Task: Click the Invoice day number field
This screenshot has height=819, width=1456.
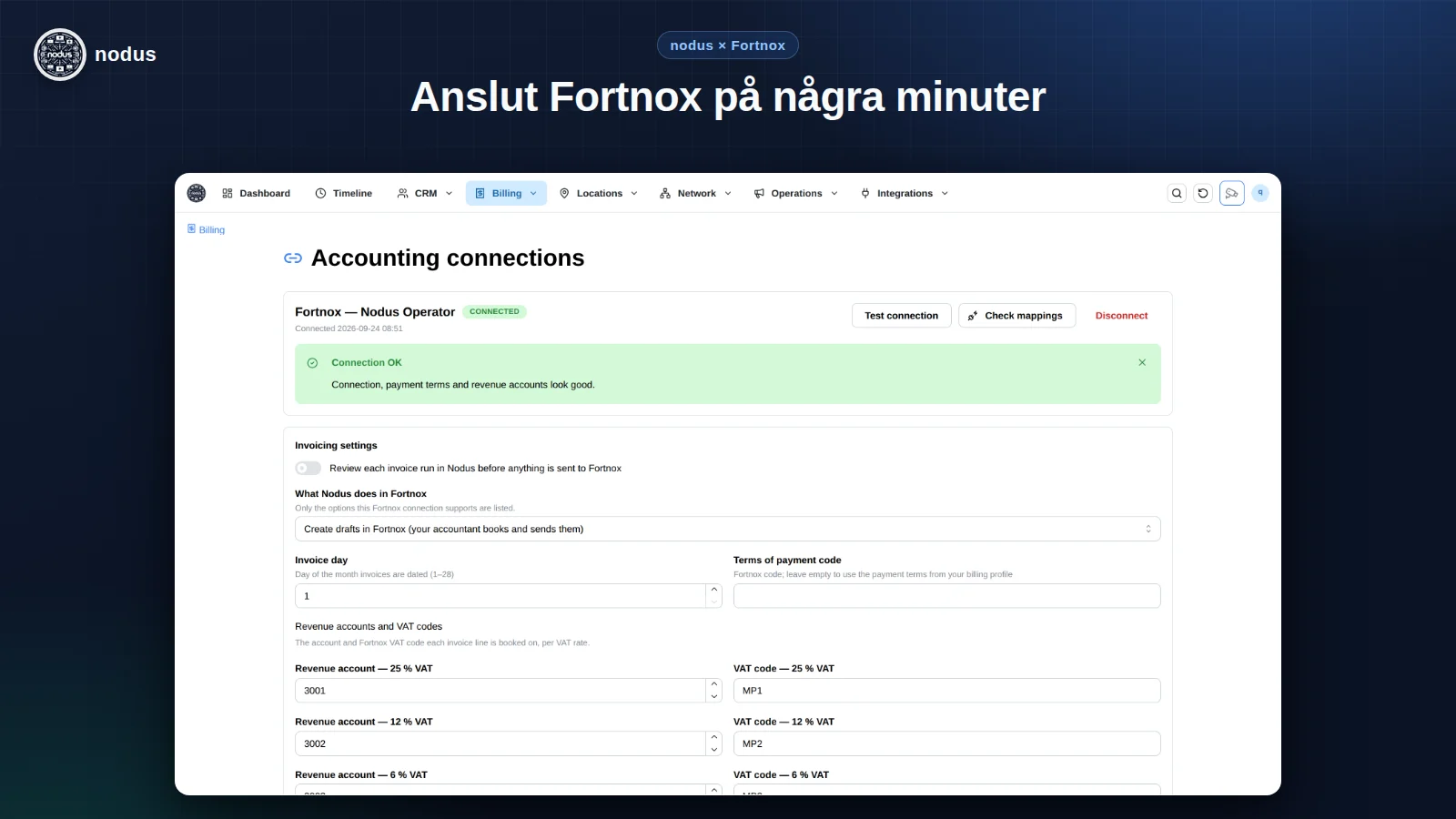Action: tap(500, 596)
